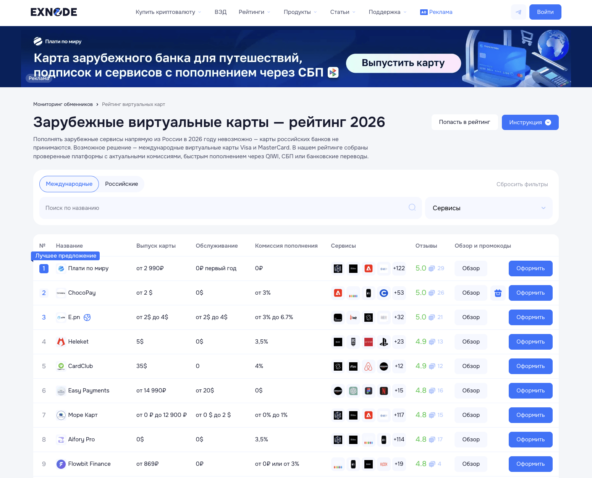
Task: Open the EXNODE logo home link
Action: click(x=54, y=12)
